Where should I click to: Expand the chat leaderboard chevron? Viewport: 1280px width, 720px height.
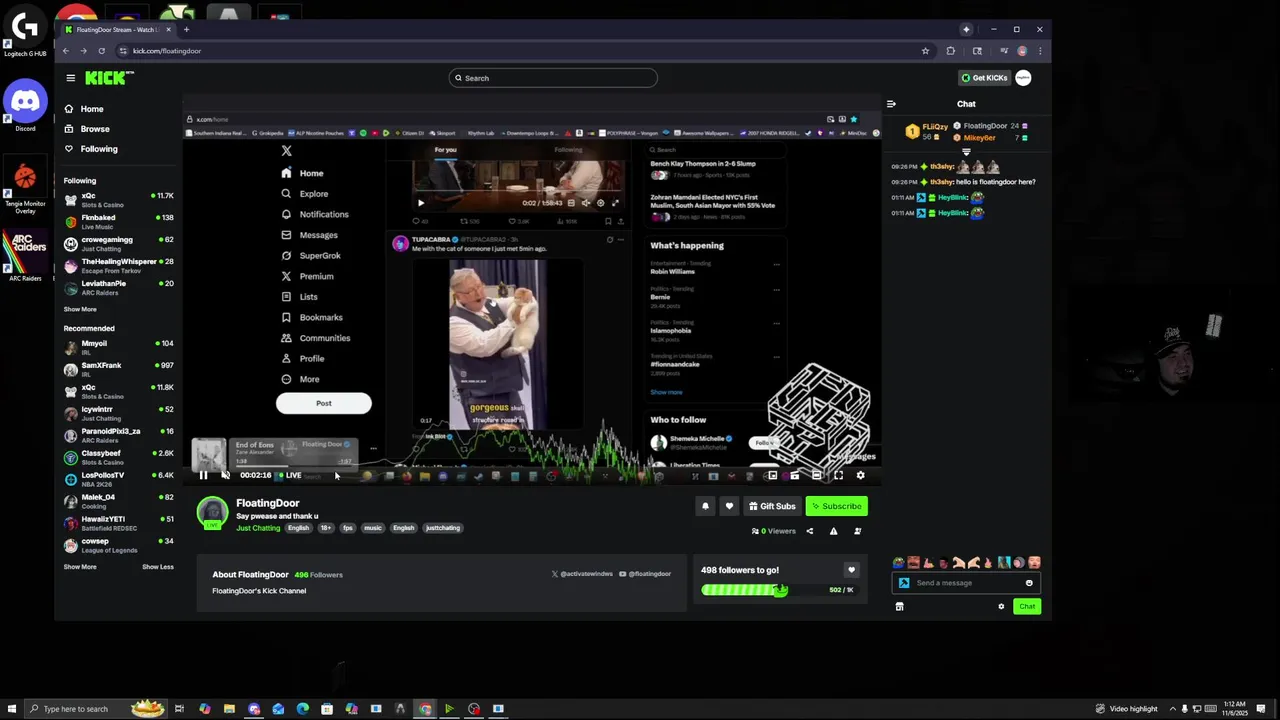[966, 152]
